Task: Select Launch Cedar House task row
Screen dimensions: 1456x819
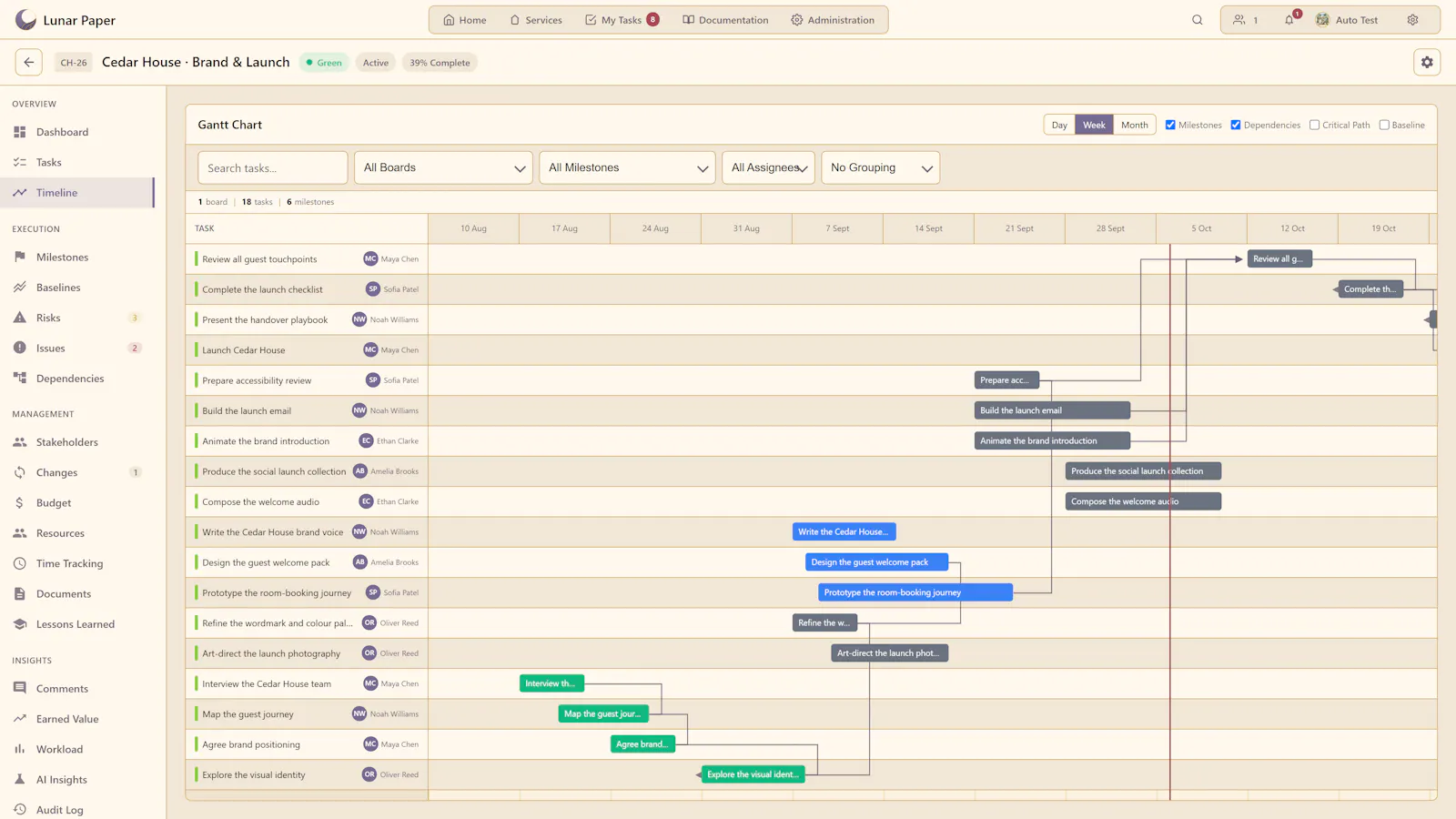Action: [307, 350]
